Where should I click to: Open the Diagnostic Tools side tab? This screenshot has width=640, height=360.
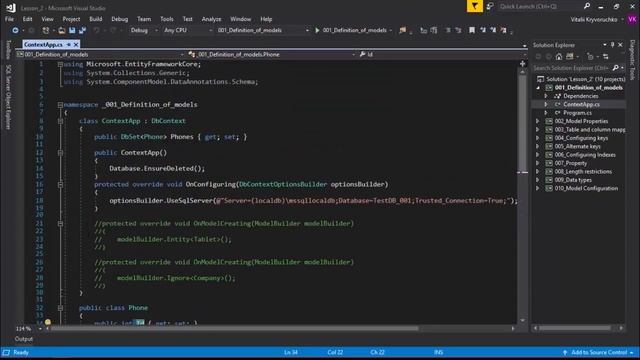pyautogui.click(x=632, y=60)
